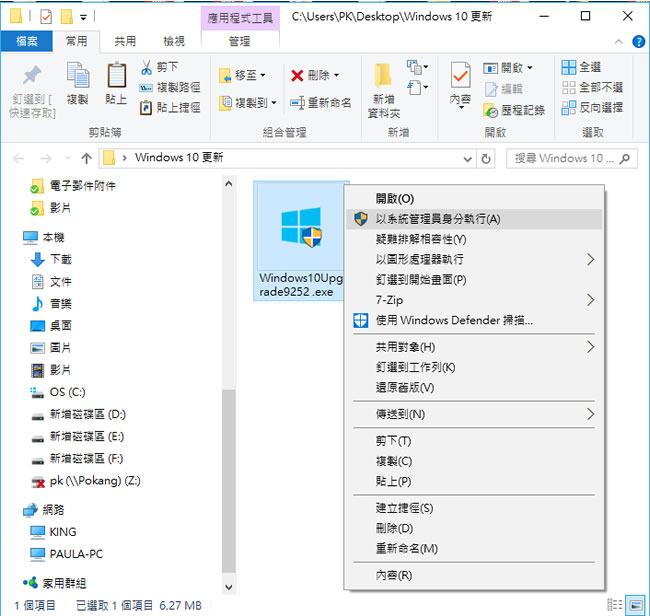This screenshot has height=616, width=650.
Task: Click Copy Path in ribbon
Action: [x=170, y=87]
